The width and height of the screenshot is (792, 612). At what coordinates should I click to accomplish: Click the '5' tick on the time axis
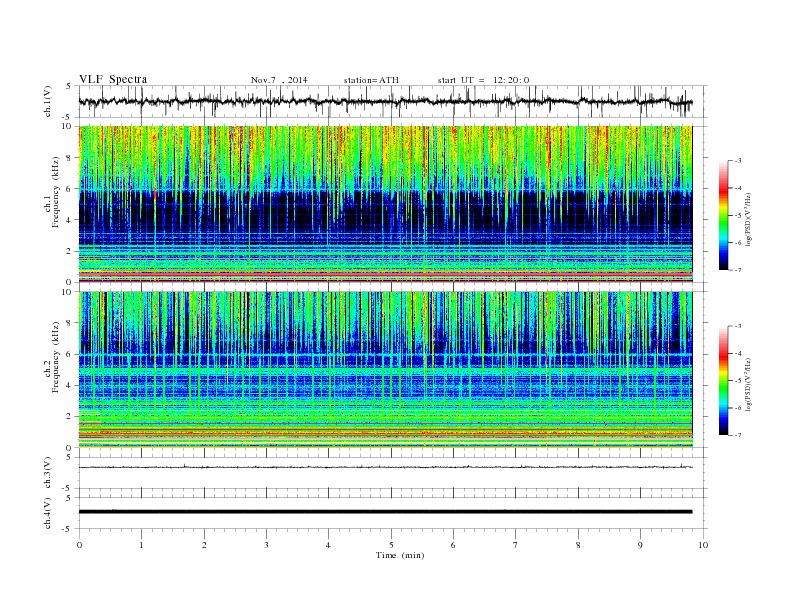click(x=391, y=545)
